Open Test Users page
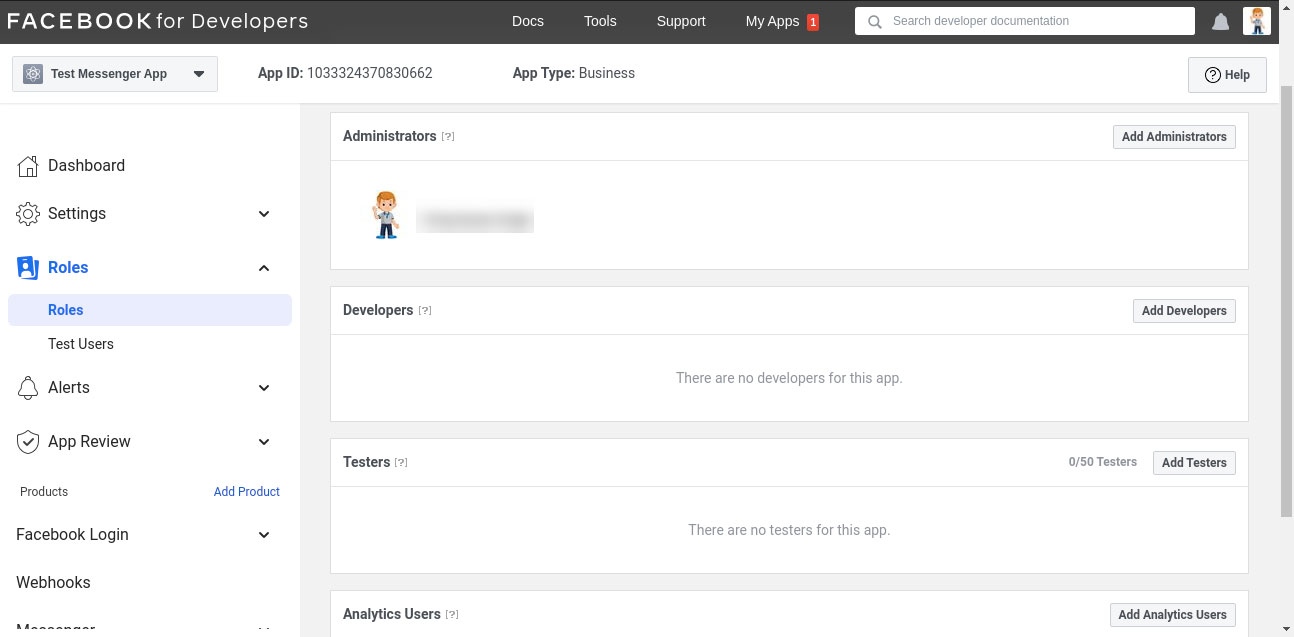This screenshot has height=637, width=1294. (x=81, y=344)
